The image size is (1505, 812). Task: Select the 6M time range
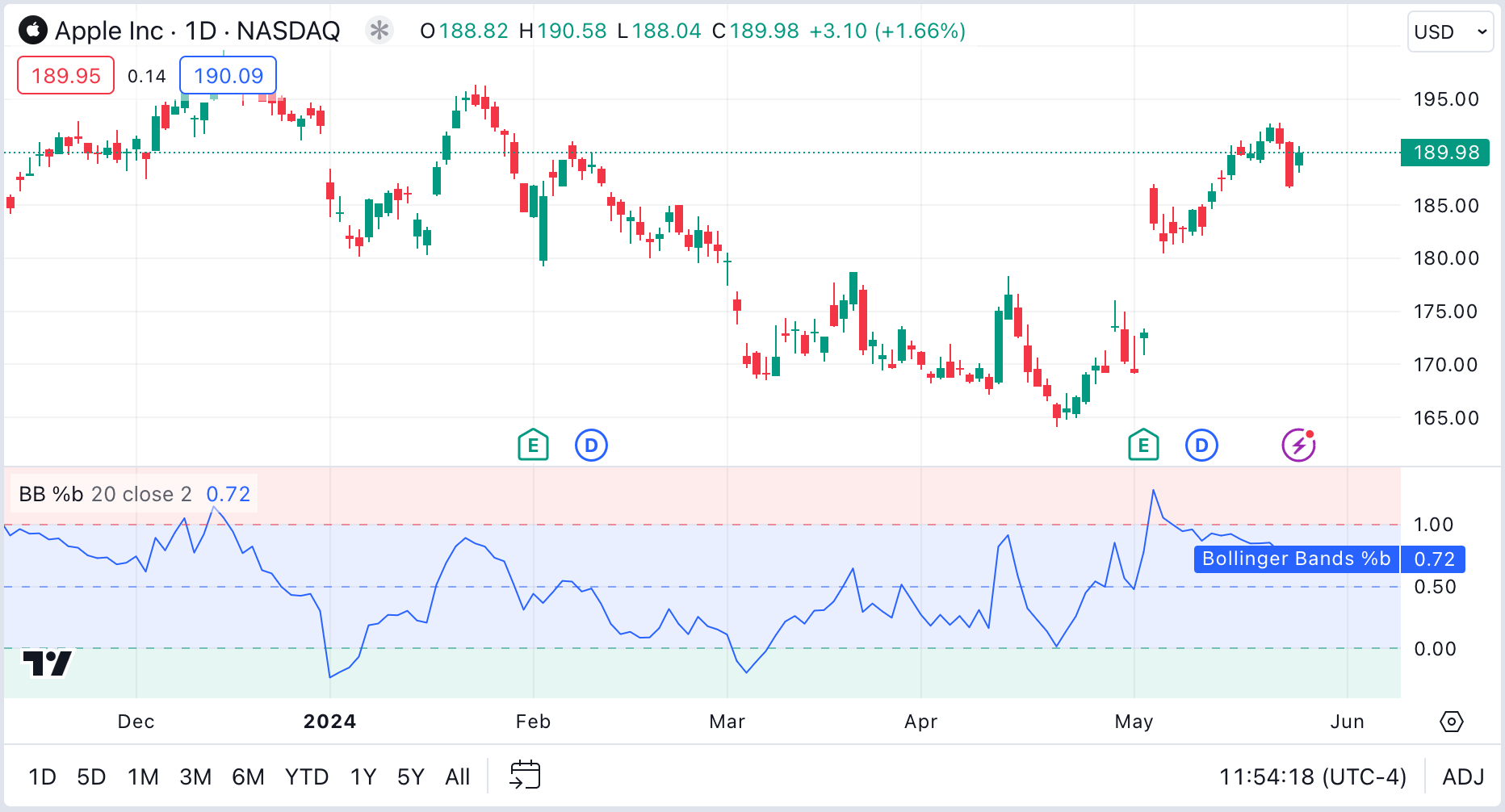248,776
